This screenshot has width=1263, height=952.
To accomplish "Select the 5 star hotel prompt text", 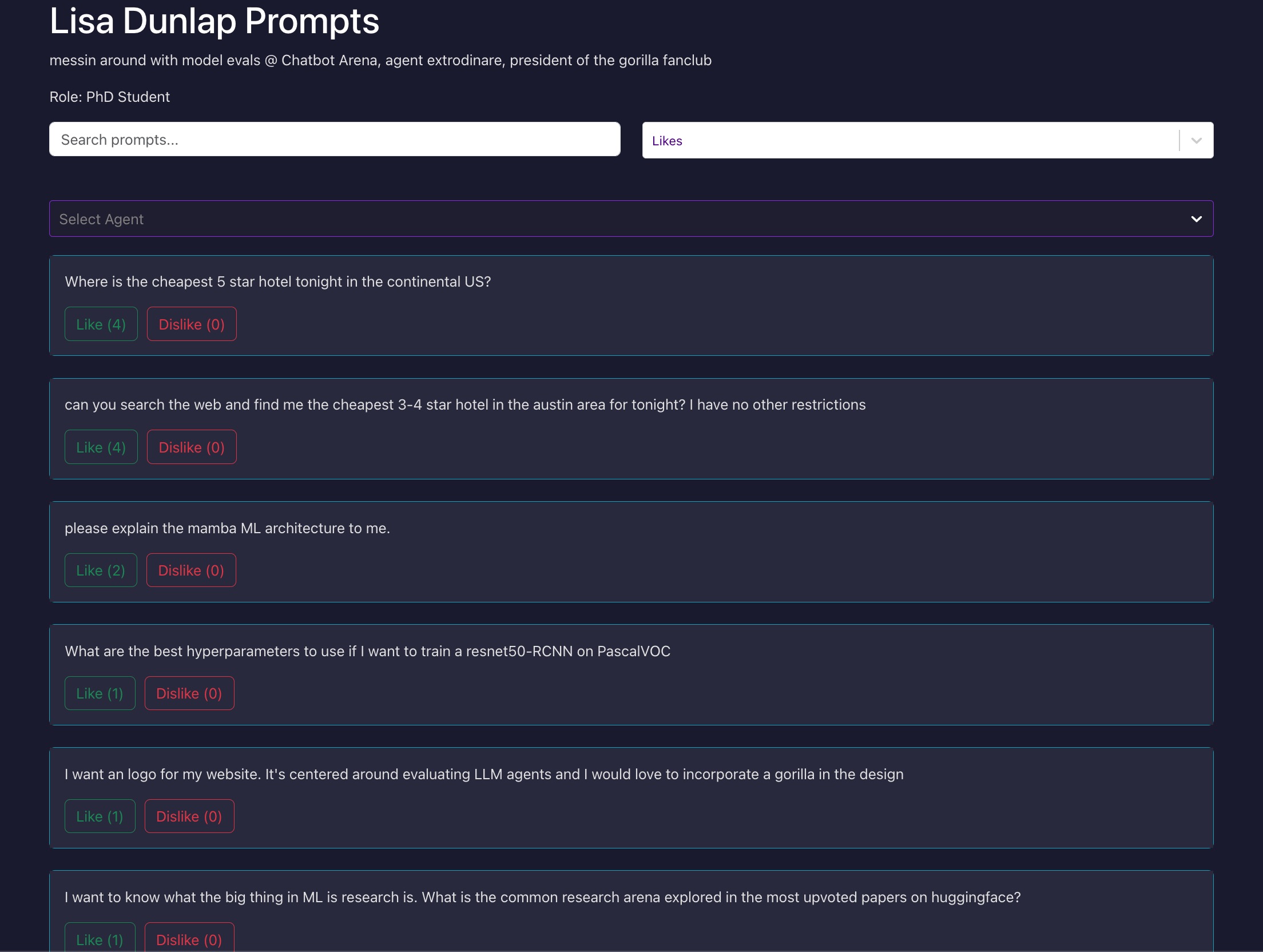I will coord(278,282).
